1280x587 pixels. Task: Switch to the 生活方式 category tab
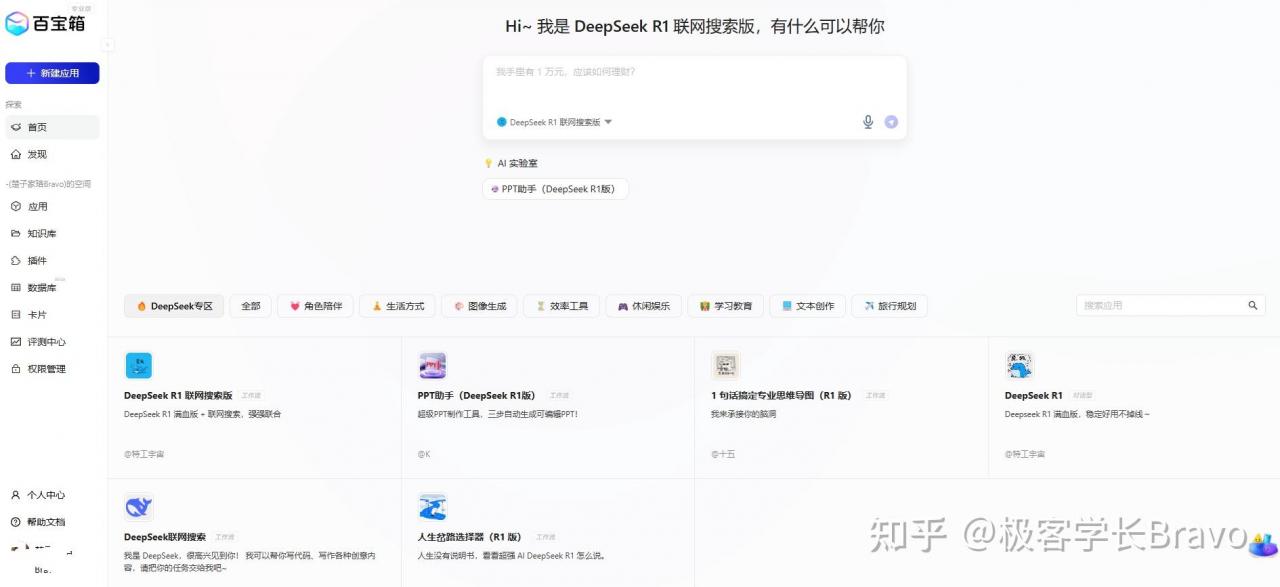[x=397, y=306]
